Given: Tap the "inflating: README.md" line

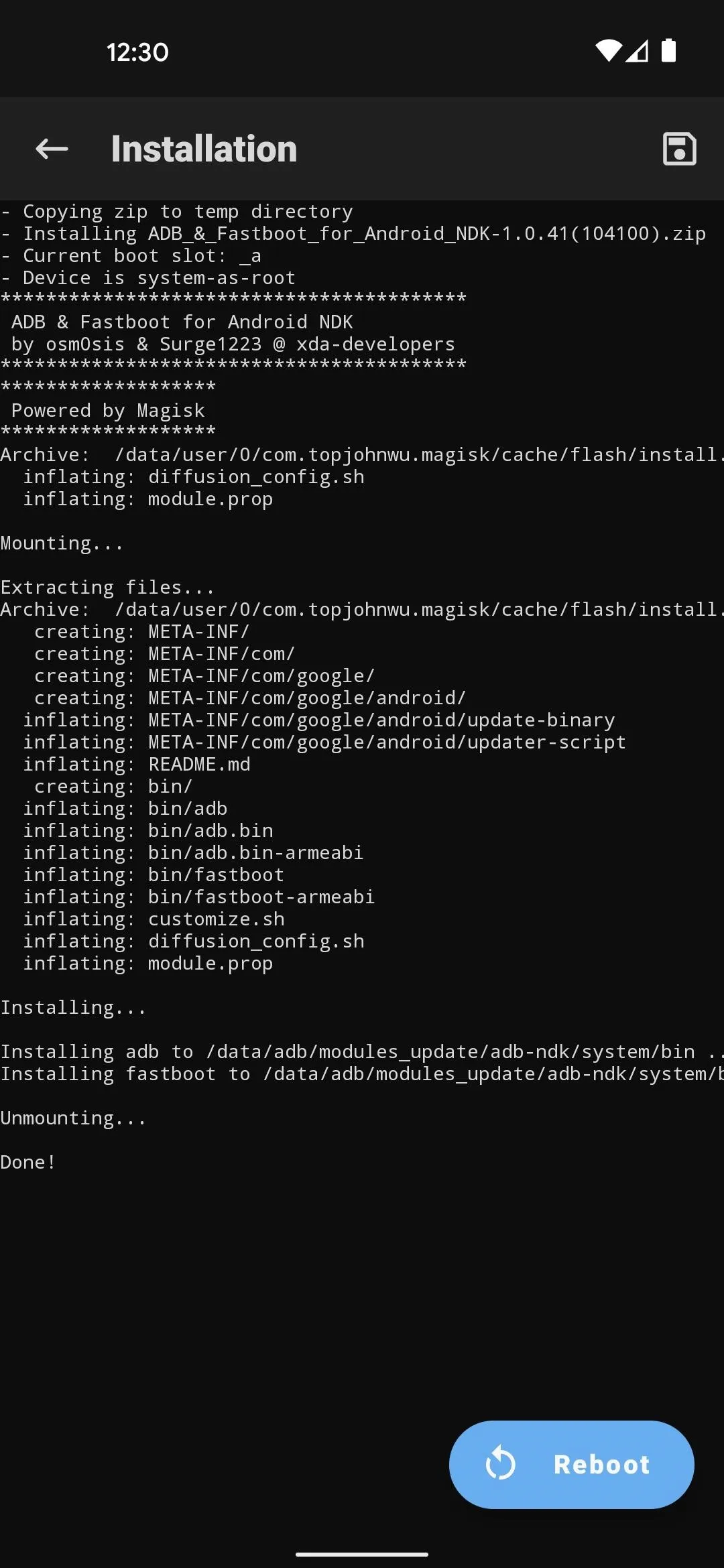Looking at the screenshot, I should 137,765.
